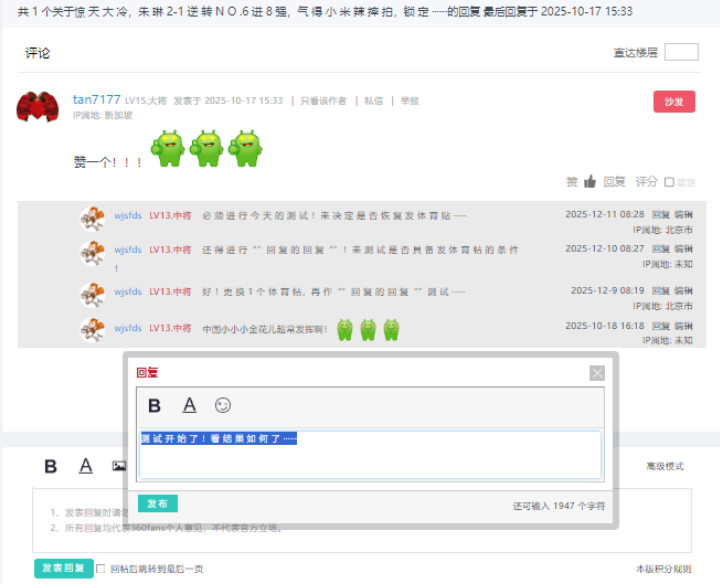Click insert image icon in bottom editor
Screen dimensions: 720x584
119,466
